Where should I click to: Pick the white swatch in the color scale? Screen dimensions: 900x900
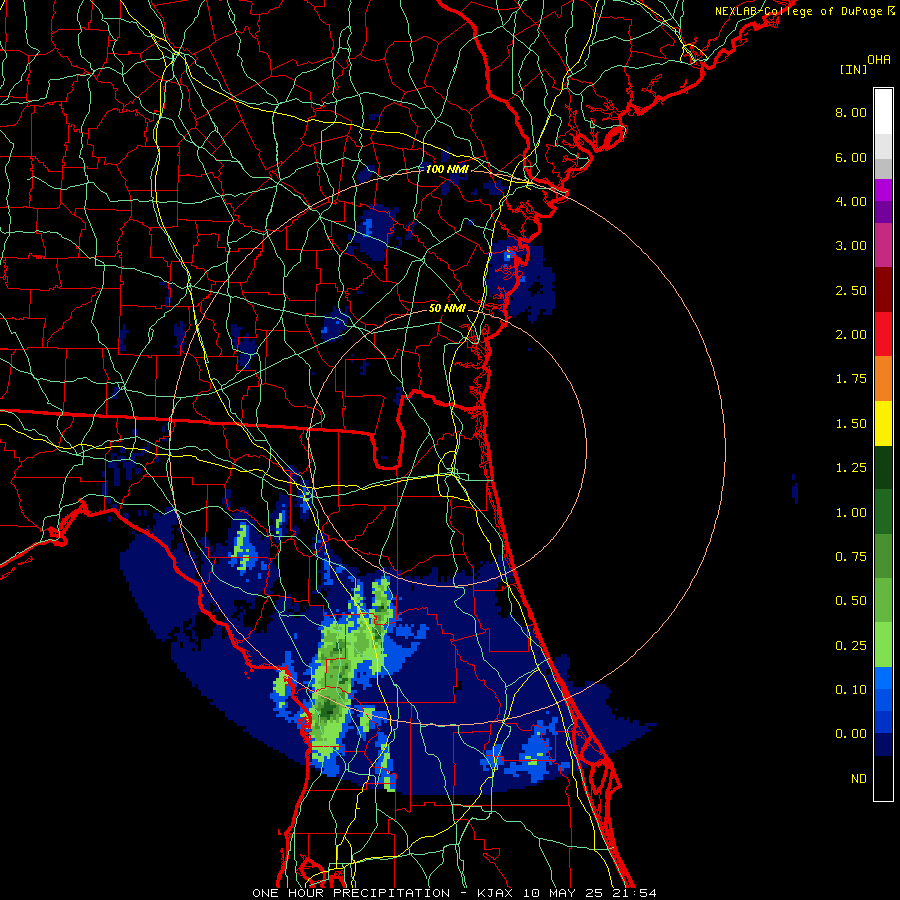[883, 111]
